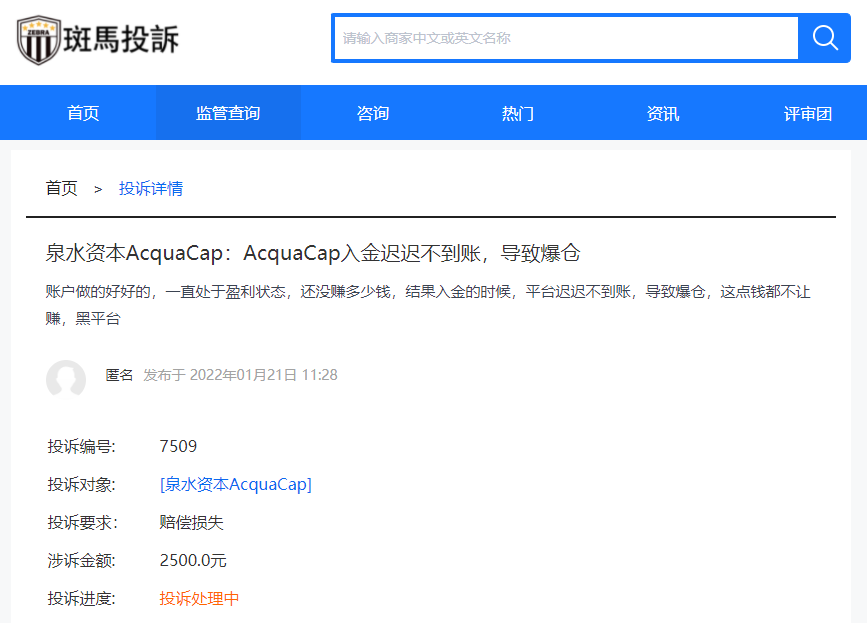Click the publish date 2022年01月21日 11:28

click(x=263, y=375)
